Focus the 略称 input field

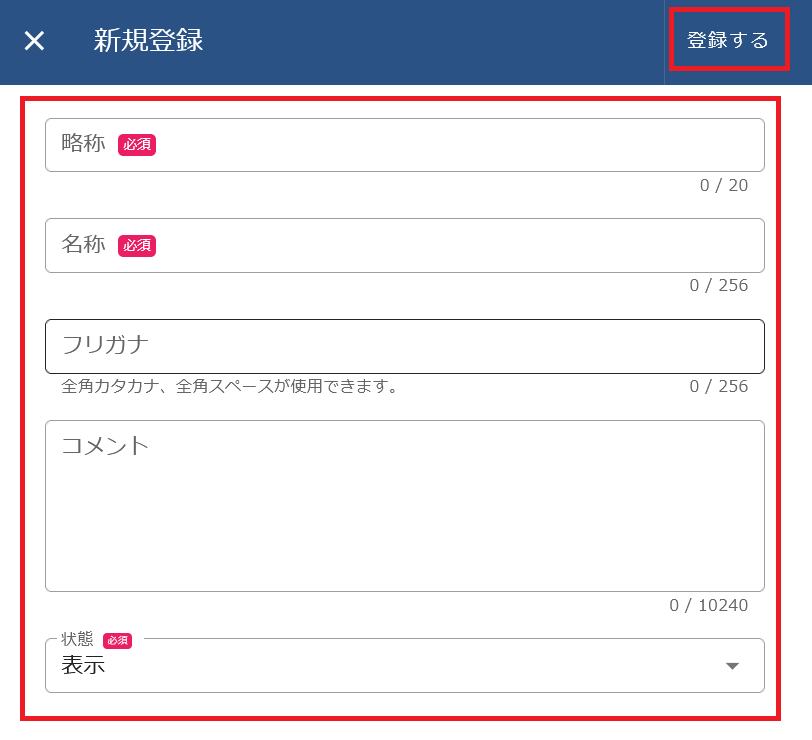pyautogui.click(x=450, y=145)
